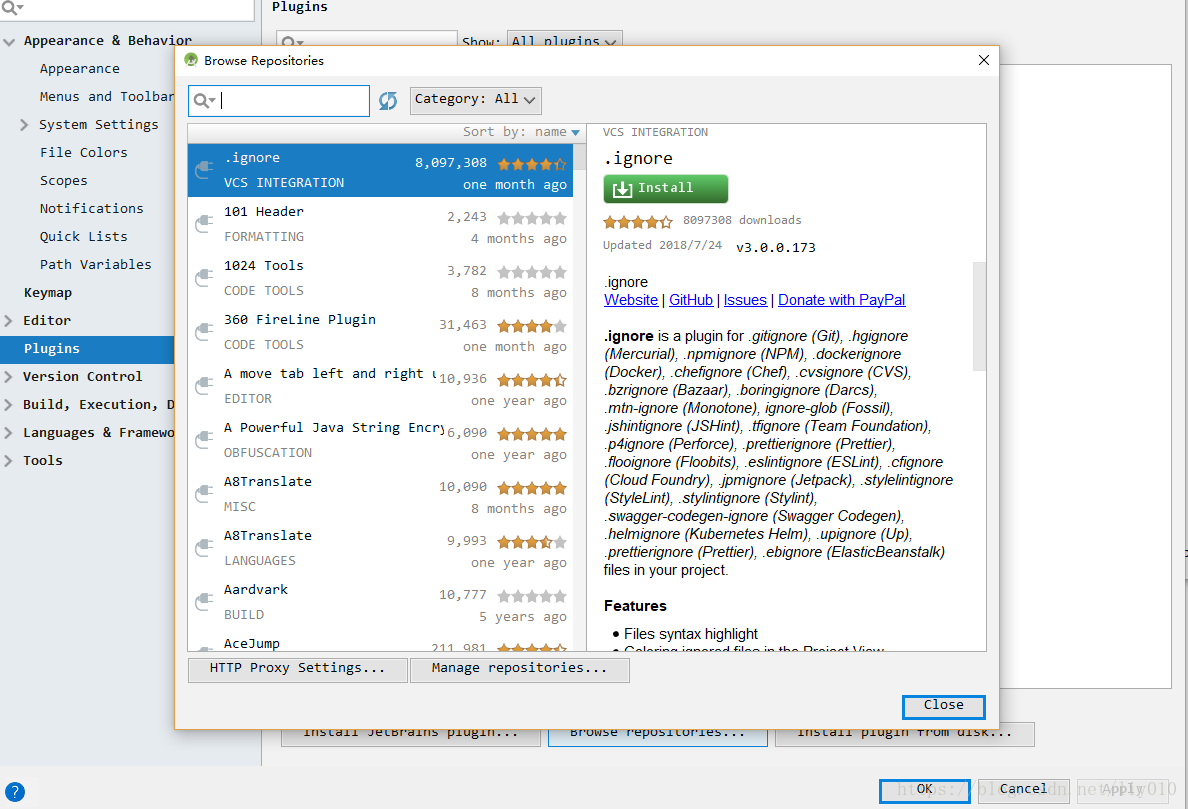This screenshot has height=809, width=1188.
Task: Expand the Version Control tree node
Action: coord(9,377)
